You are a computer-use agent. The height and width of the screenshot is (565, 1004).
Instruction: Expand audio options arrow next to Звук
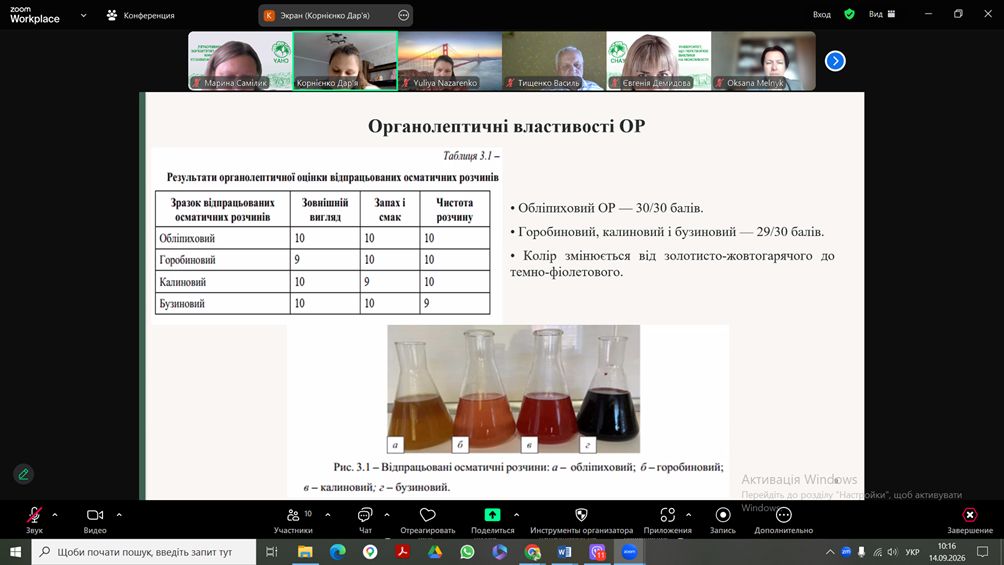click(x=55, y=514)
